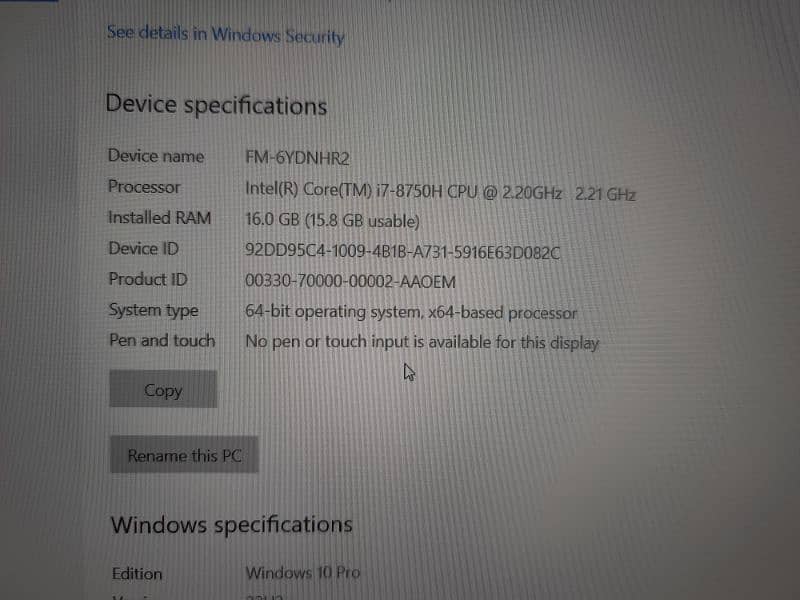
Task: Click the Product ID value 00330-70000-00002-AAOEM
Action: click(x=350, y=281)
